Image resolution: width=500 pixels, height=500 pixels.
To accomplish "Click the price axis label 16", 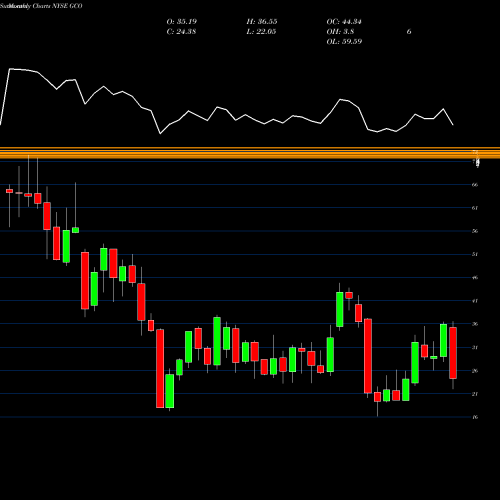I will 475,417.
